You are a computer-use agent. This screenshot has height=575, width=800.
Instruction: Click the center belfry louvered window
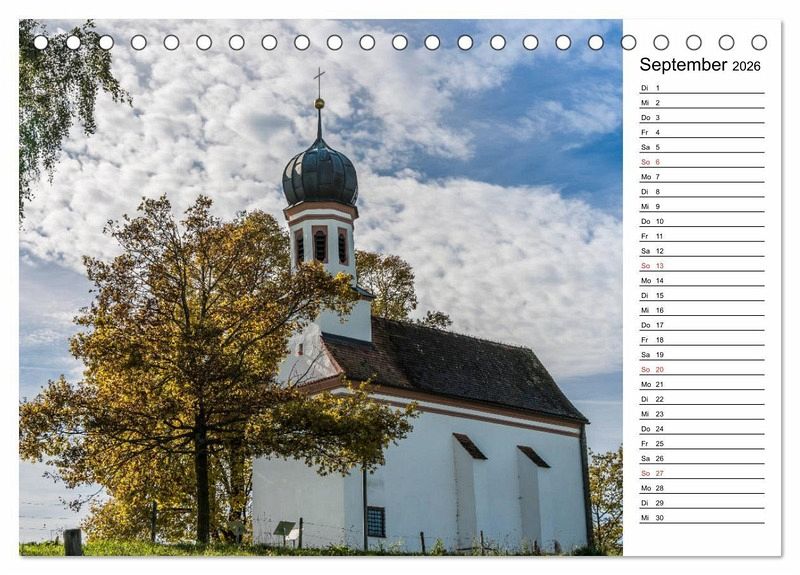click(x=320, y=245)
